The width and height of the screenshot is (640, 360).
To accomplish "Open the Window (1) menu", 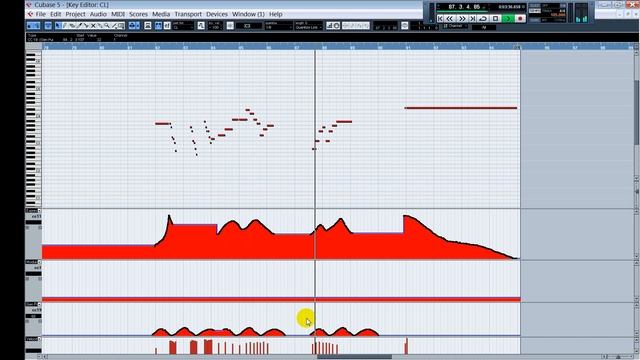I will (x=248, y=14).
